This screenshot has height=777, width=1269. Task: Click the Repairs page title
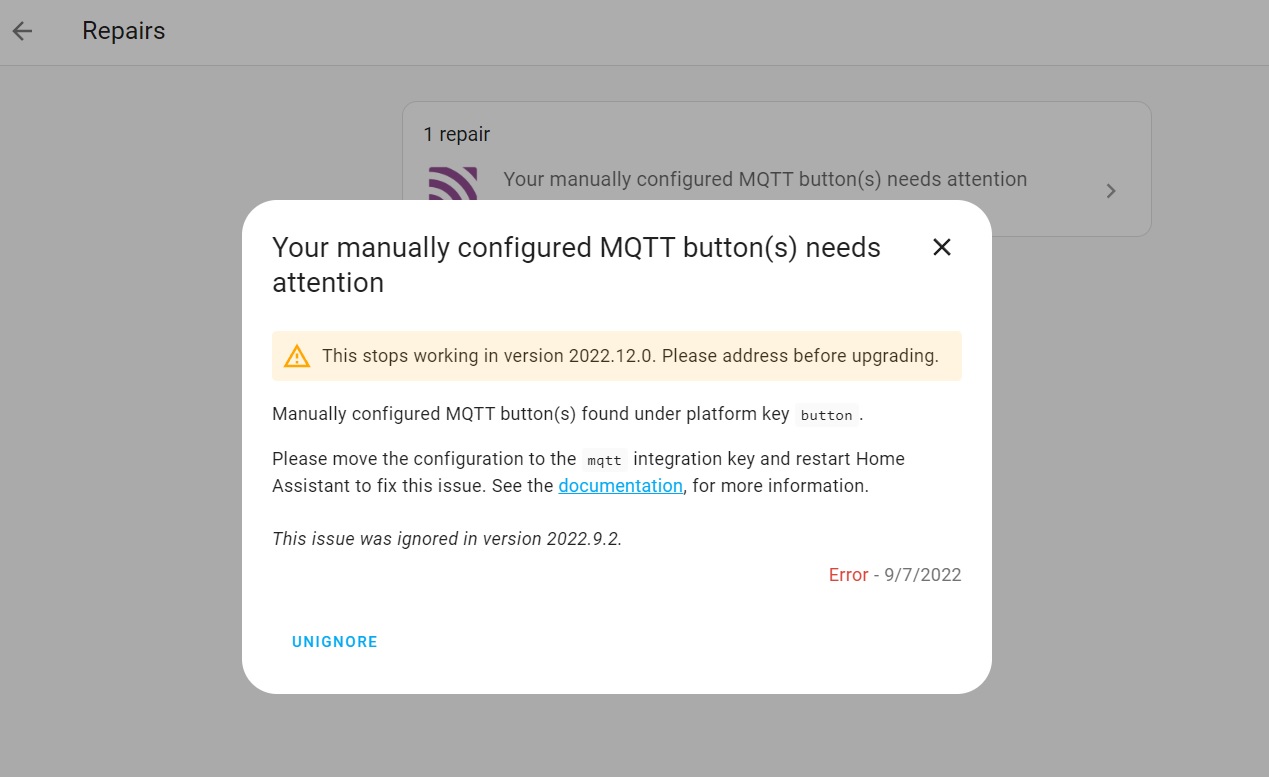click(123, 31)
